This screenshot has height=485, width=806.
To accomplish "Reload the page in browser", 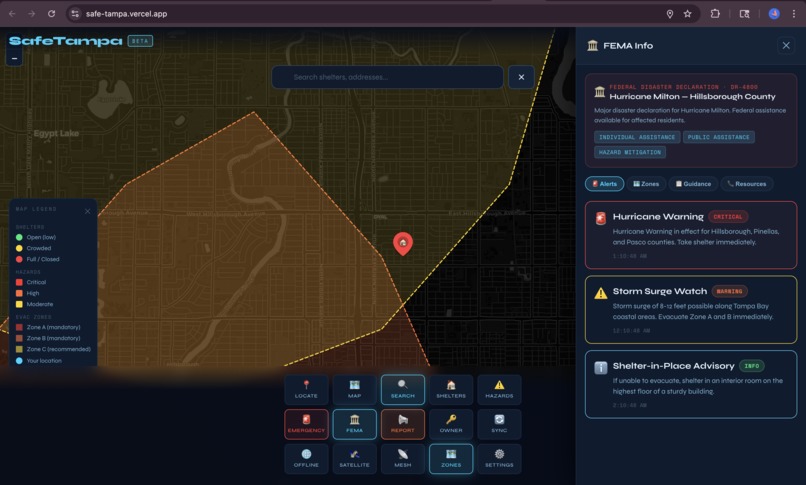I will click(x=51, y=14).
